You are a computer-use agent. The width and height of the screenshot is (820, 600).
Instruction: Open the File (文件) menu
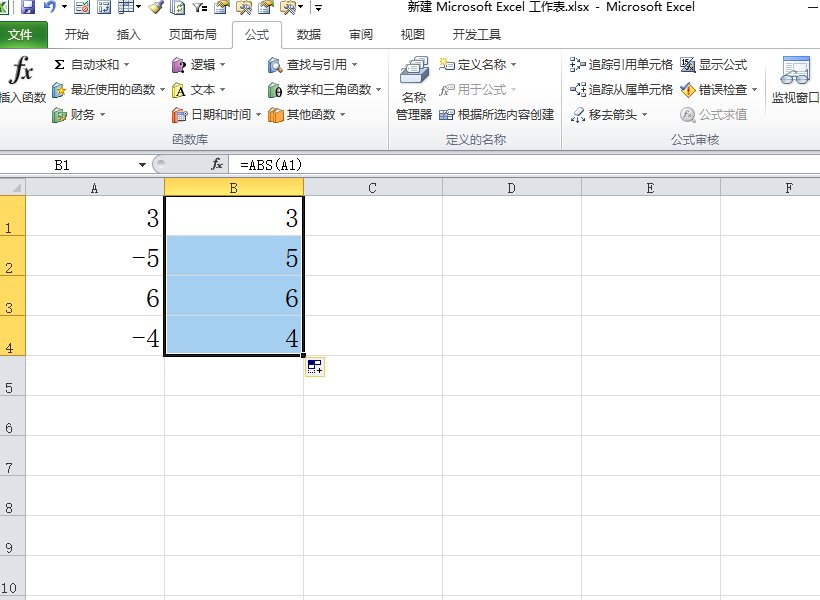[24, 33]
